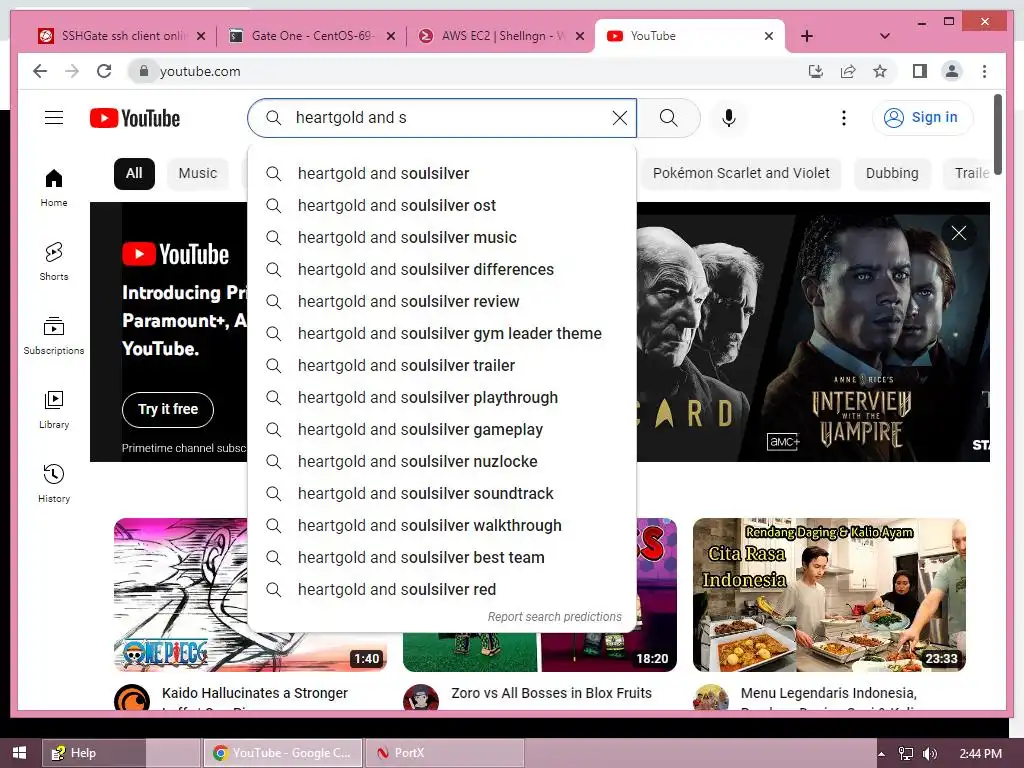Image resolution: width=1024 pixels, height=768 pixels.
Task: Close the SSHGate tab
Action: pyautogui.click(x=201, y=36)
